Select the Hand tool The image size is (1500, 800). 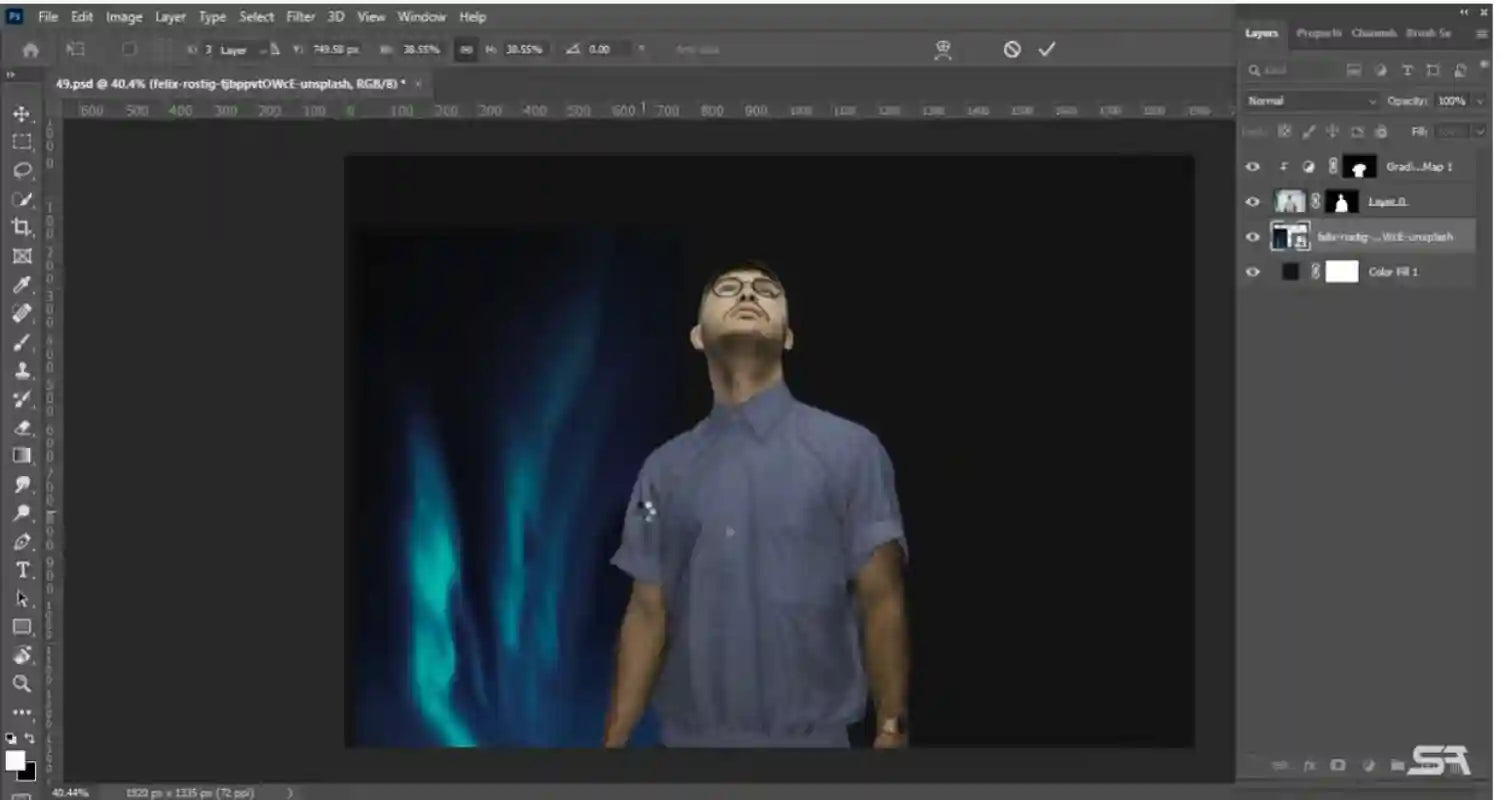21,656
